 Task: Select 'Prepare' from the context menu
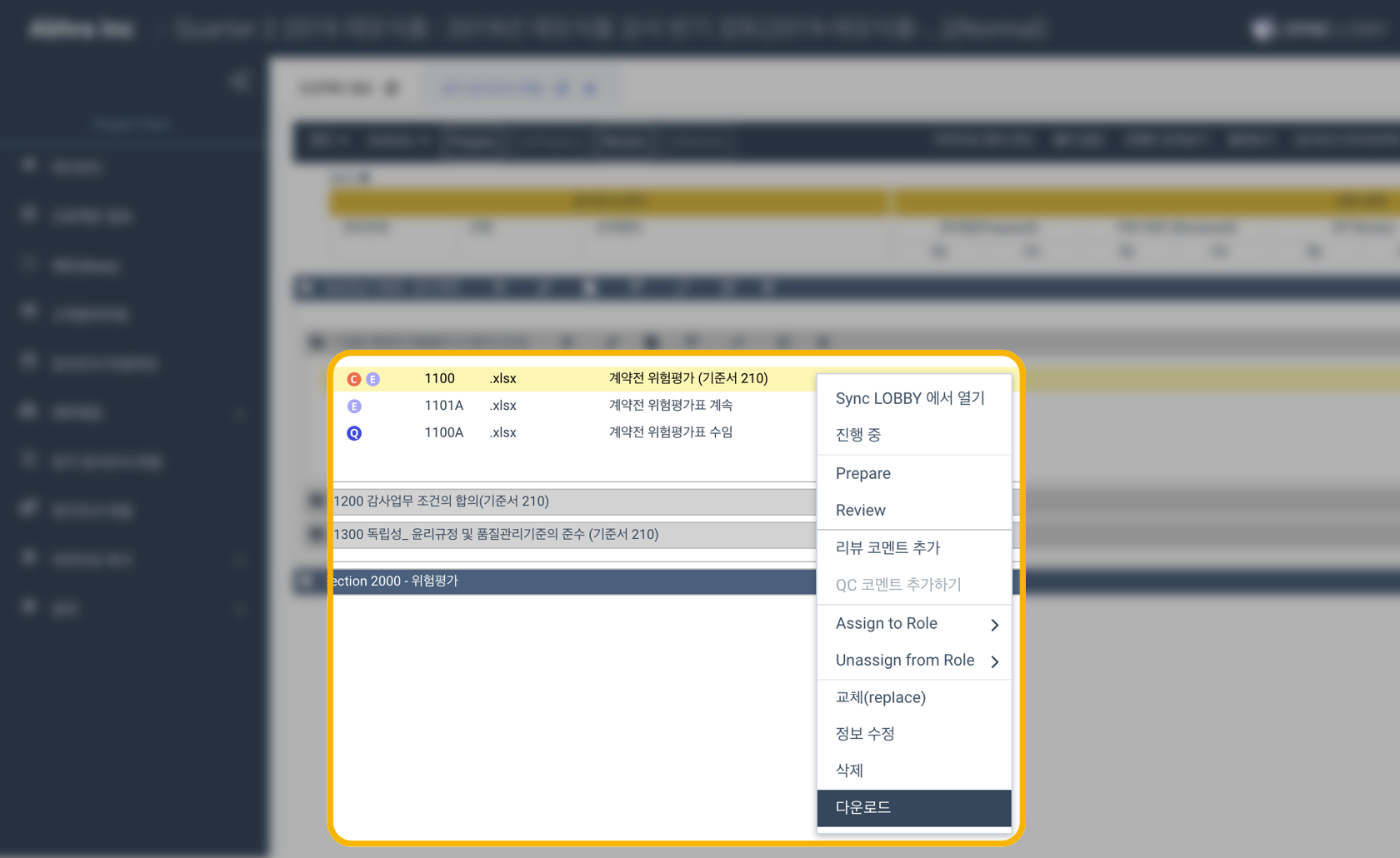(x=862, y=473)
